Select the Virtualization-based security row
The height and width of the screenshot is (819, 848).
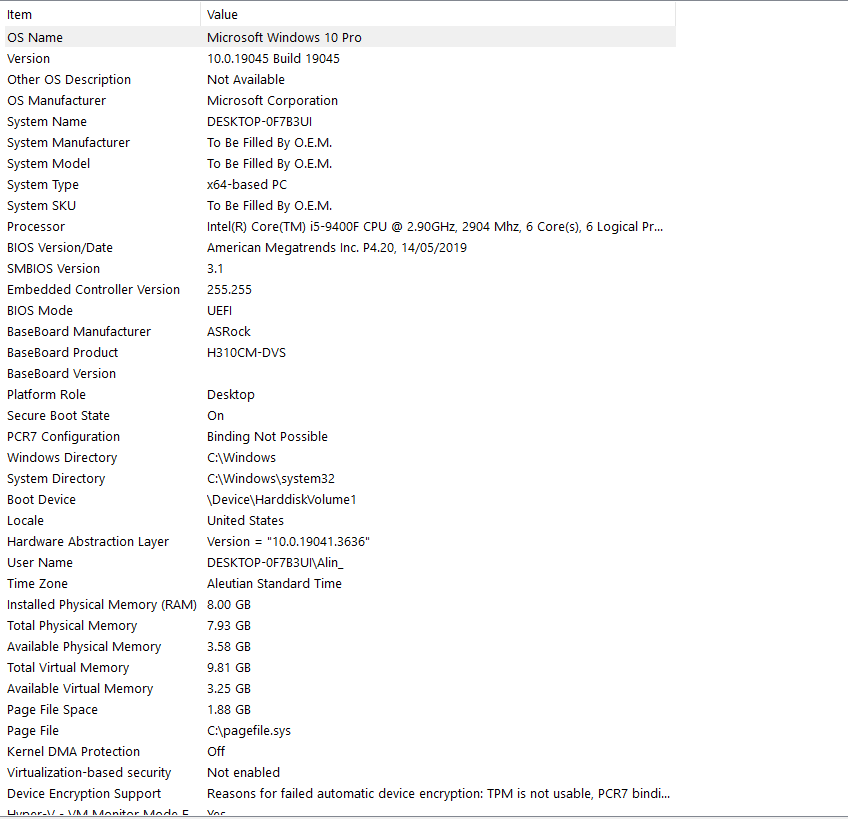(340, 773)
